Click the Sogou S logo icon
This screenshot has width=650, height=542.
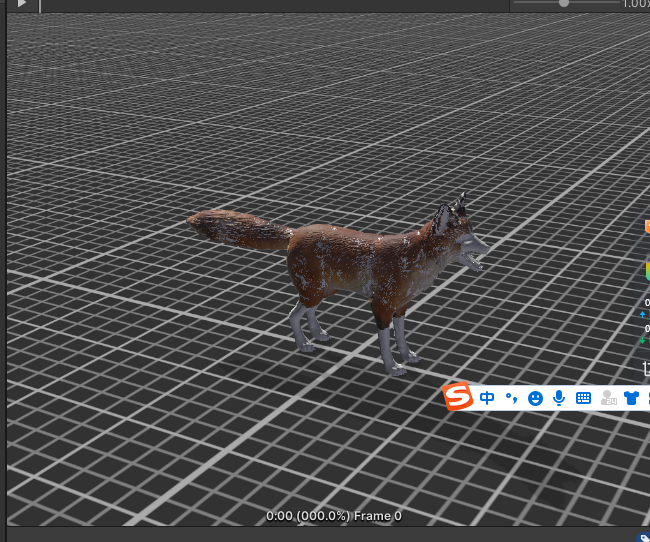(x=458, y=396)
